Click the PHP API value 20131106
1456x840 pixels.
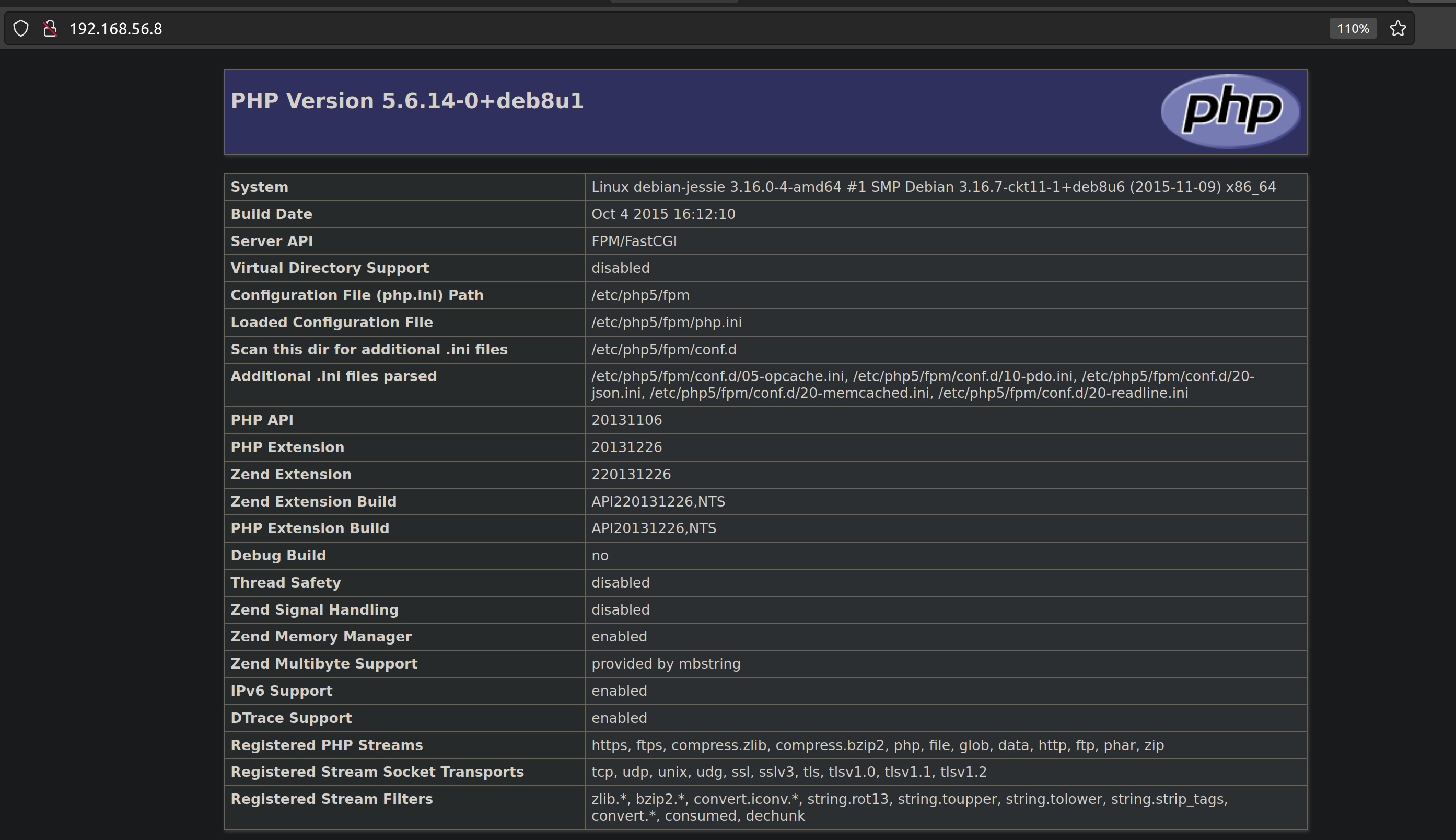(626, 420)
